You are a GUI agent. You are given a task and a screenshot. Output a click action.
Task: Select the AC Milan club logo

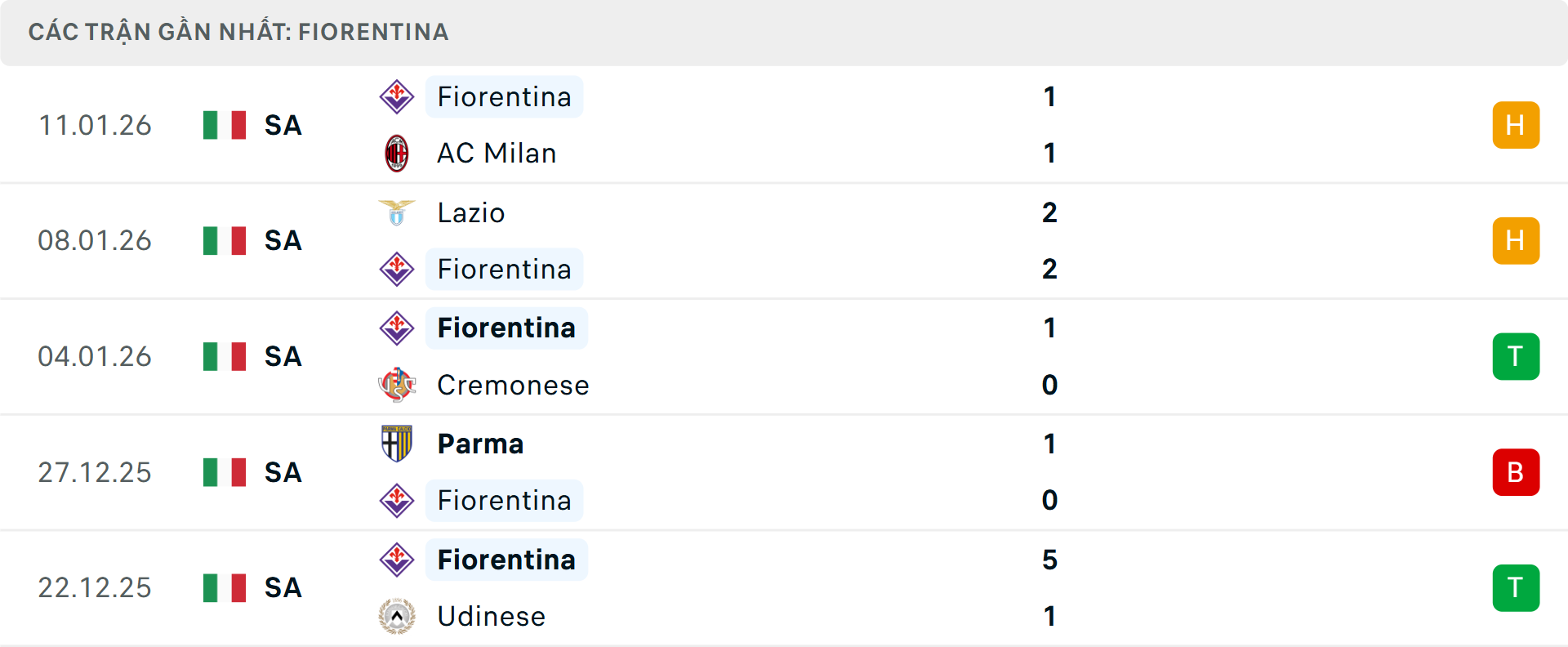pos(396,153)
